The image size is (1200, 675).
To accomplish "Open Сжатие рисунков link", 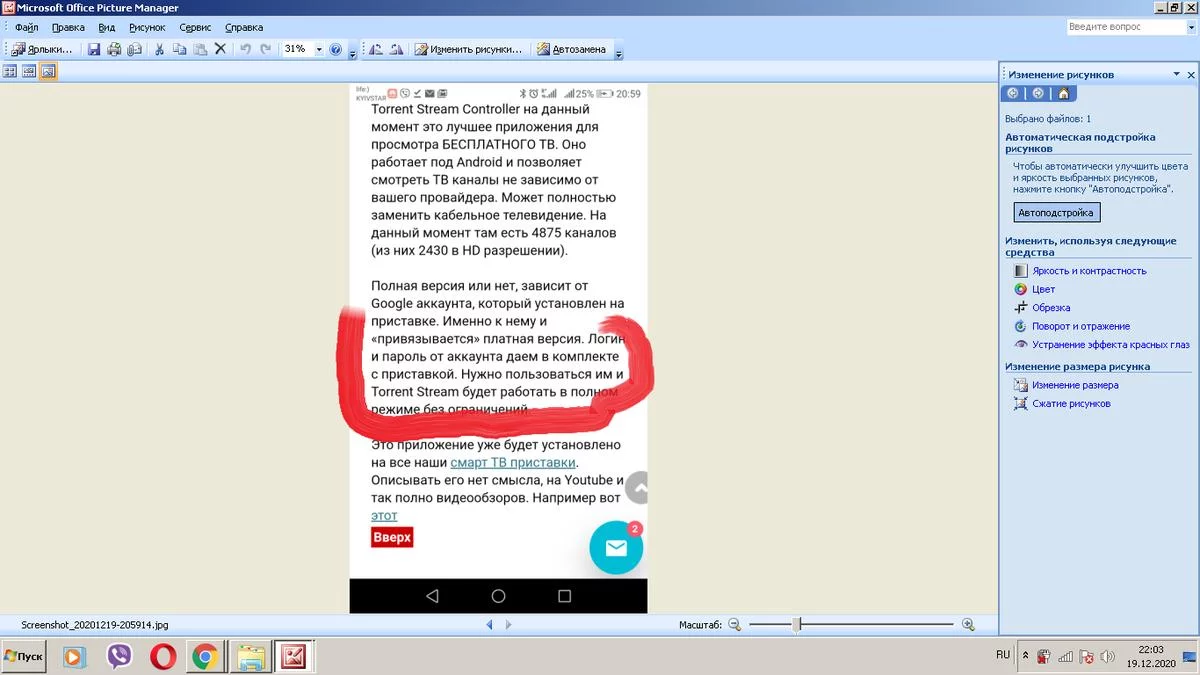I will pos(1071,404).
